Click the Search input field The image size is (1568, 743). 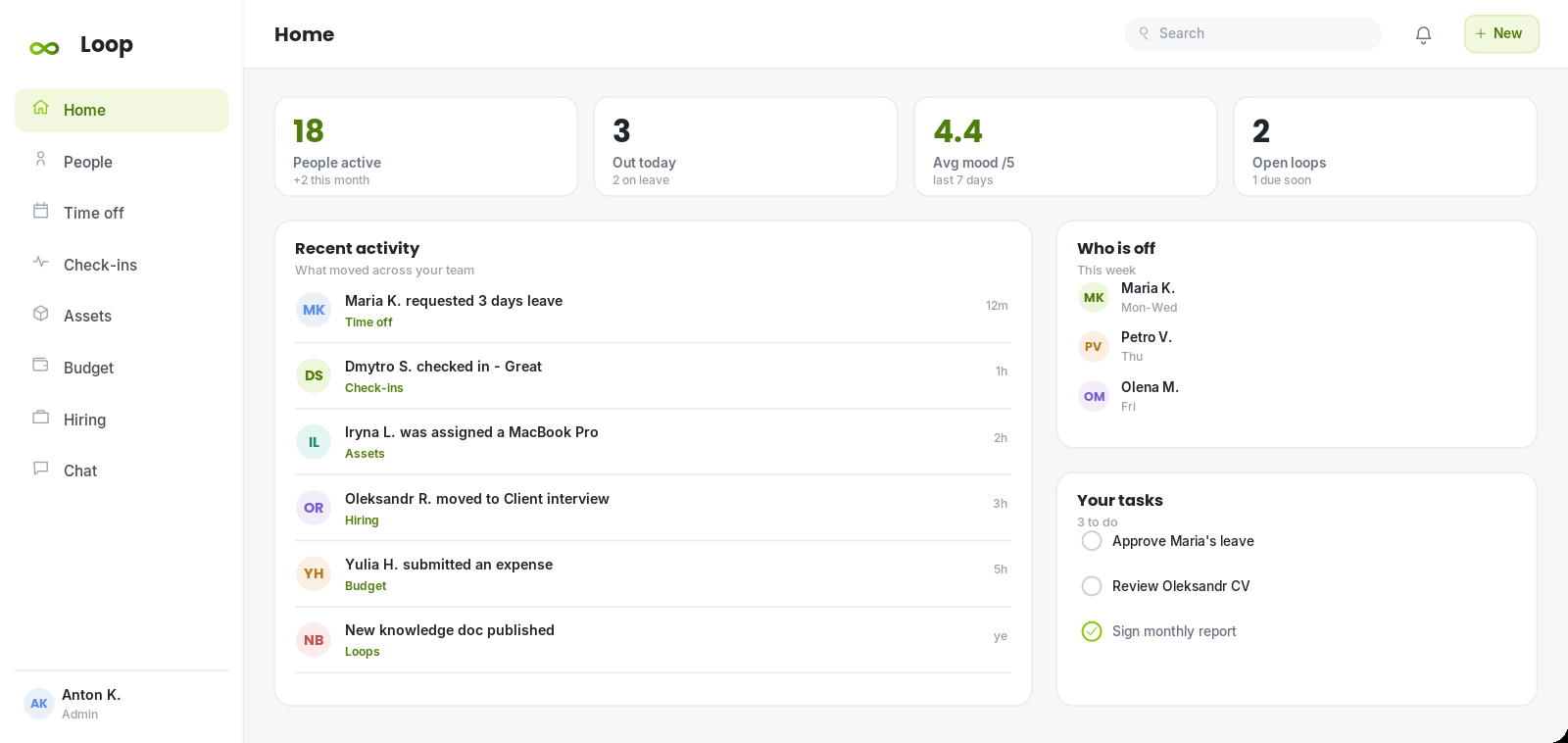coord(1253,33)
